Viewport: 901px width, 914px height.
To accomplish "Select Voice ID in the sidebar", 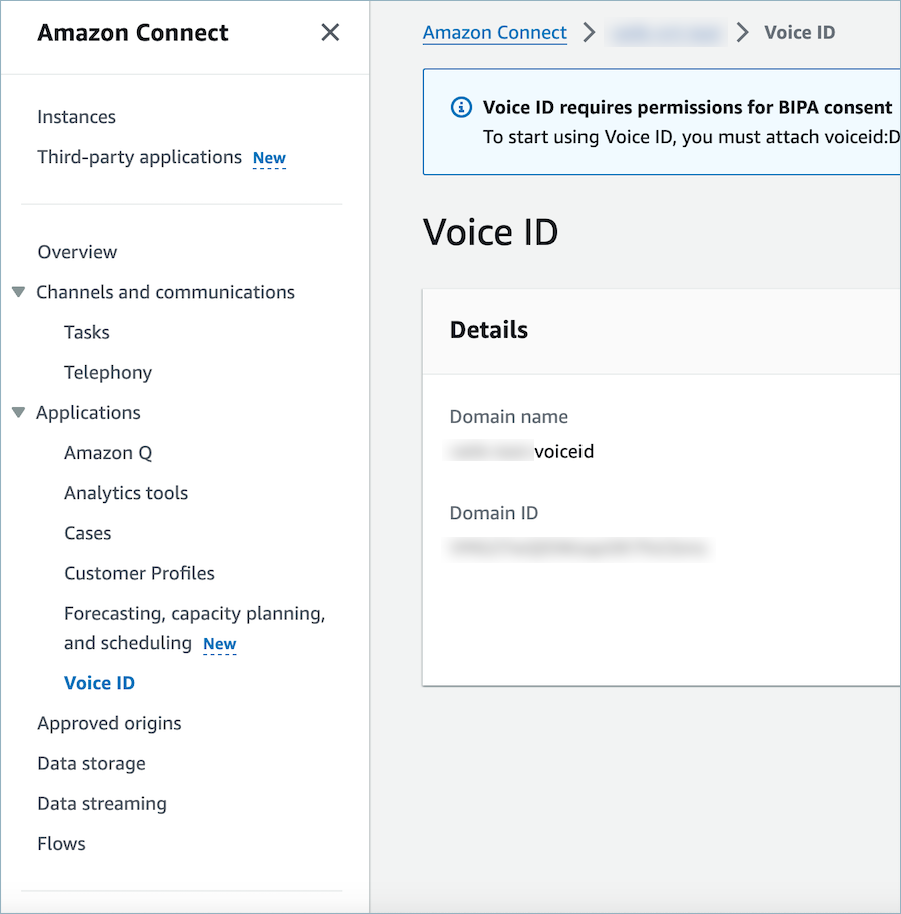I will click(x=99, y=682).
